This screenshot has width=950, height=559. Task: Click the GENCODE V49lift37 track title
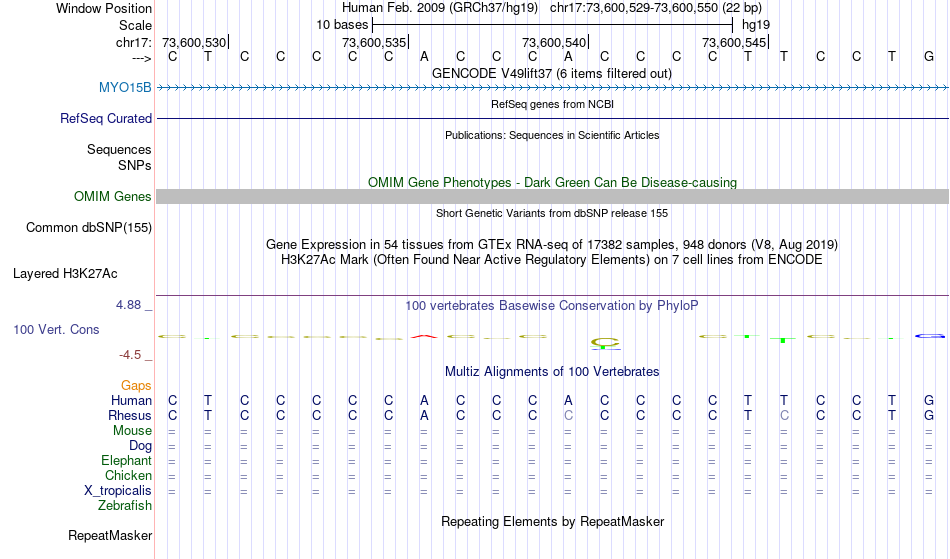coord(552,73)
